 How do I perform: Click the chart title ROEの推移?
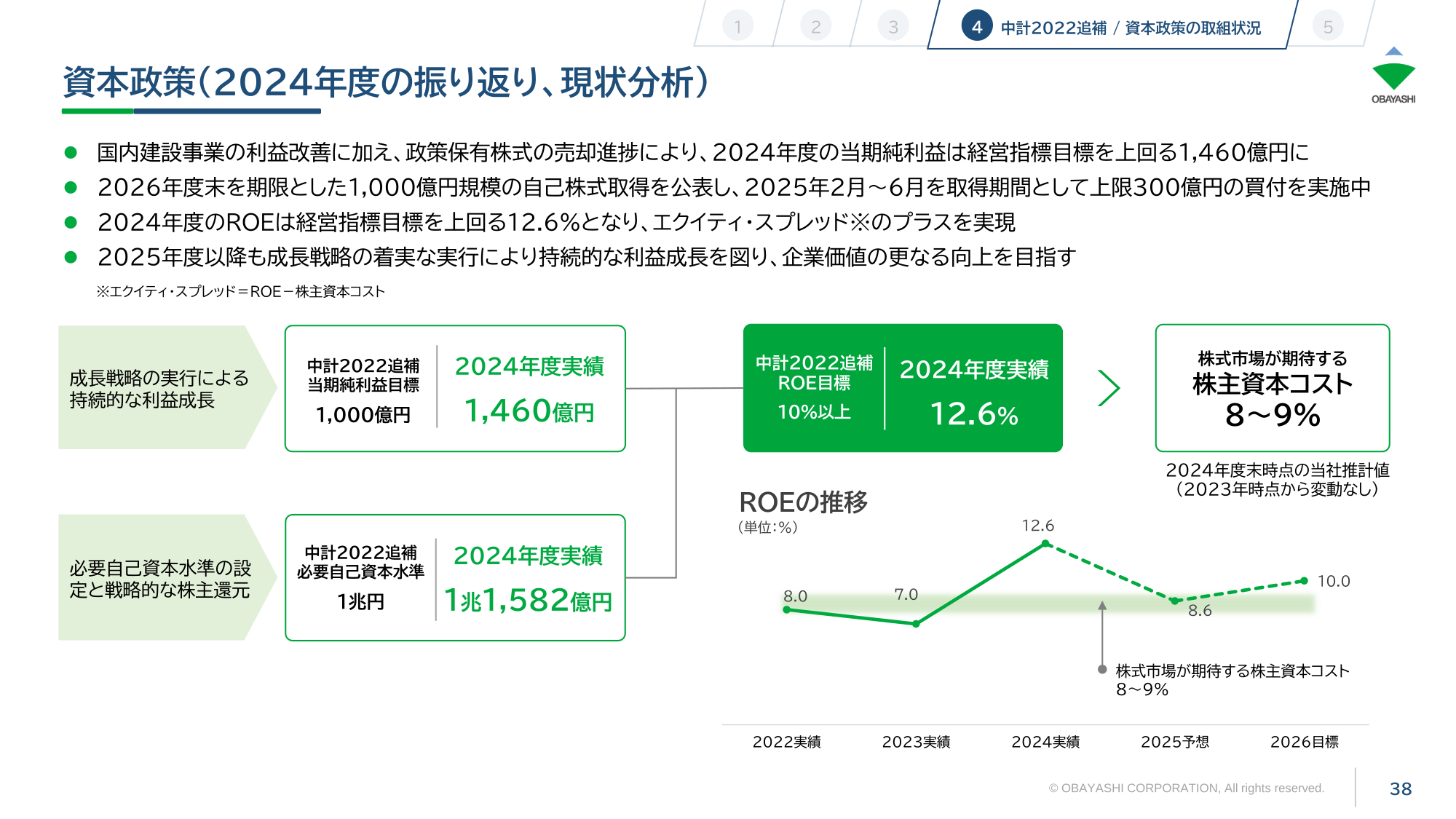tap(804, 502)
